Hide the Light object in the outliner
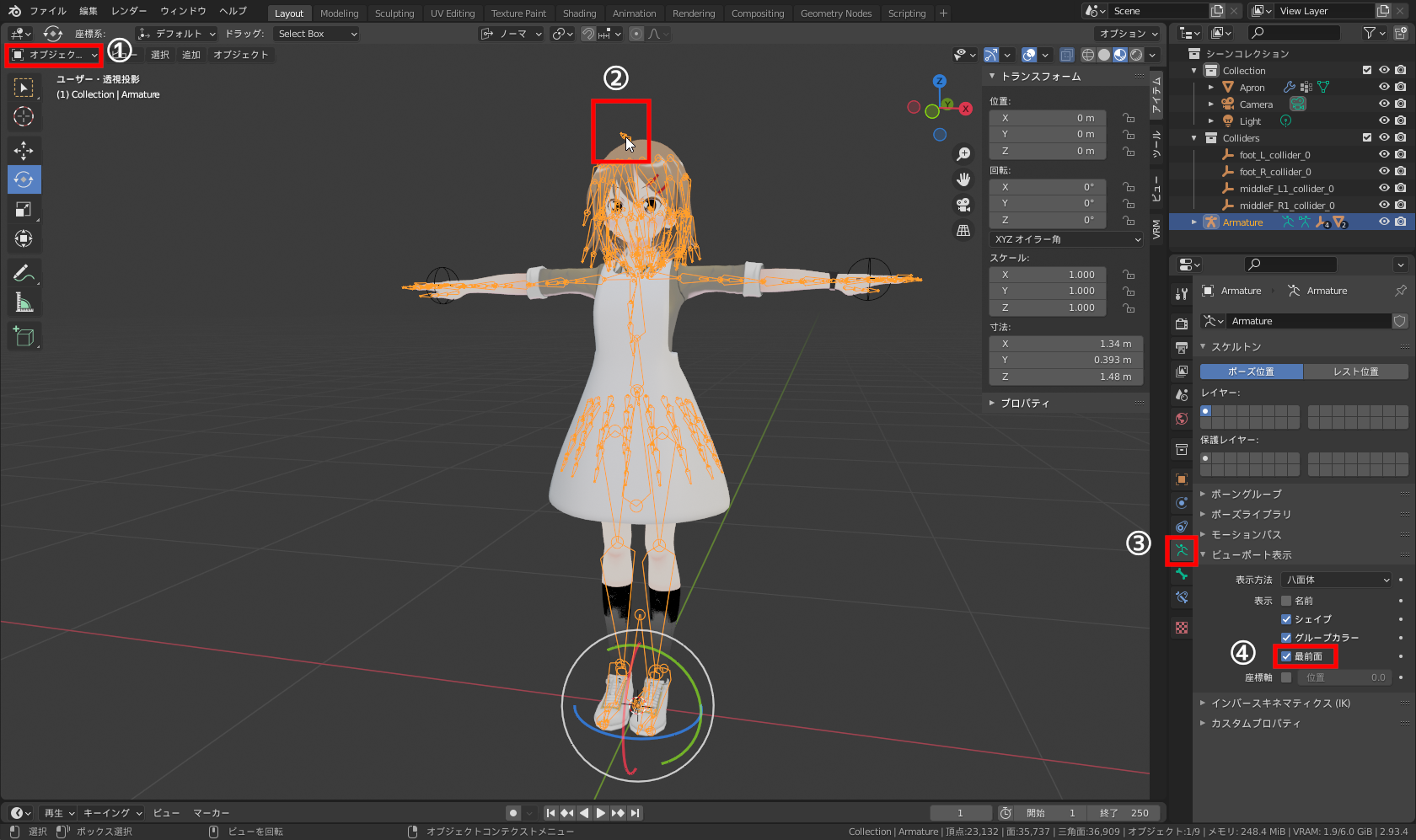The image size is (1416, 840). tap(1383, 121)
